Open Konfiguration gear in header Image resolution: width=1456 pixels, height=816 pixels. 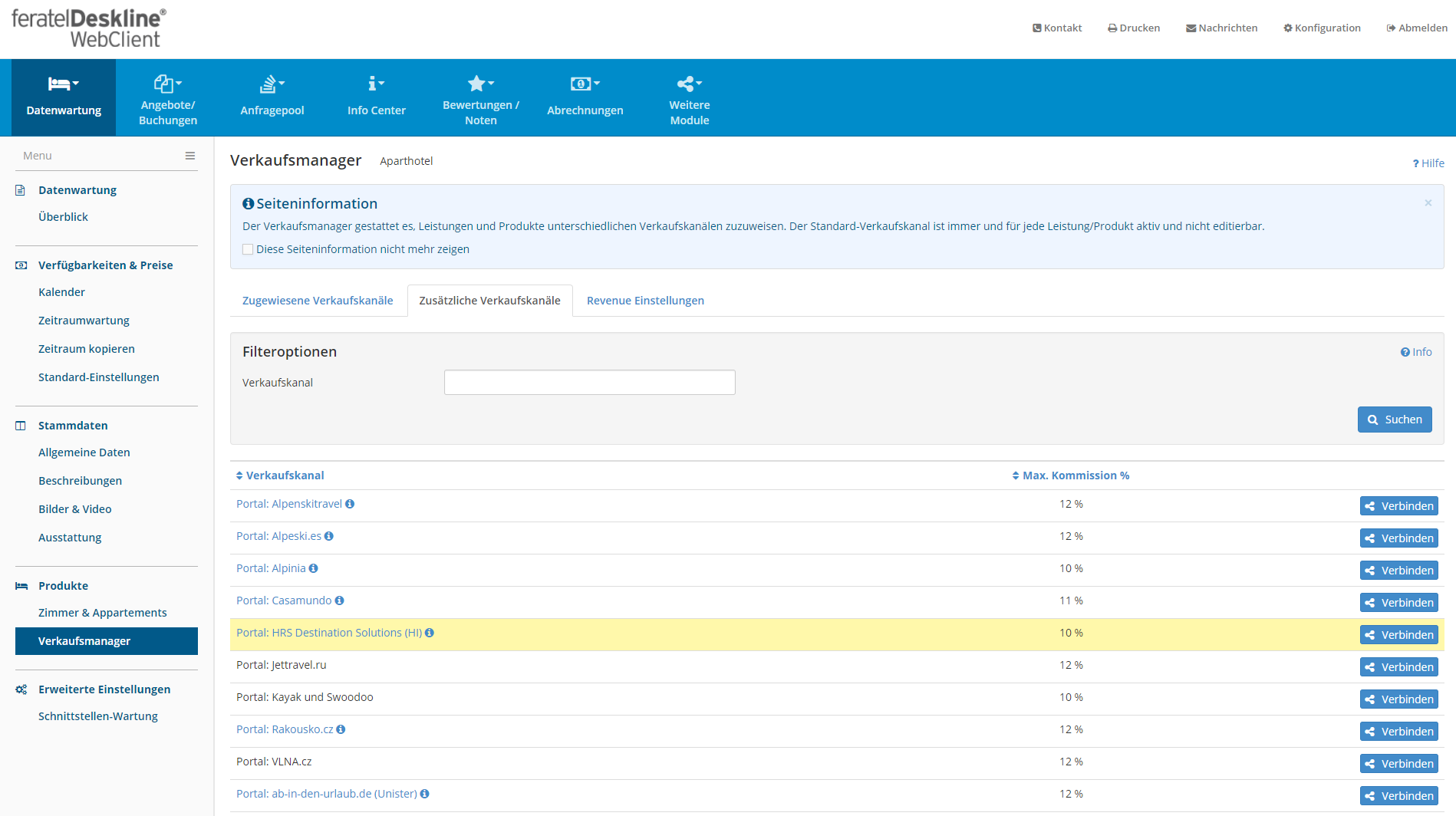tap(1321, 28)
